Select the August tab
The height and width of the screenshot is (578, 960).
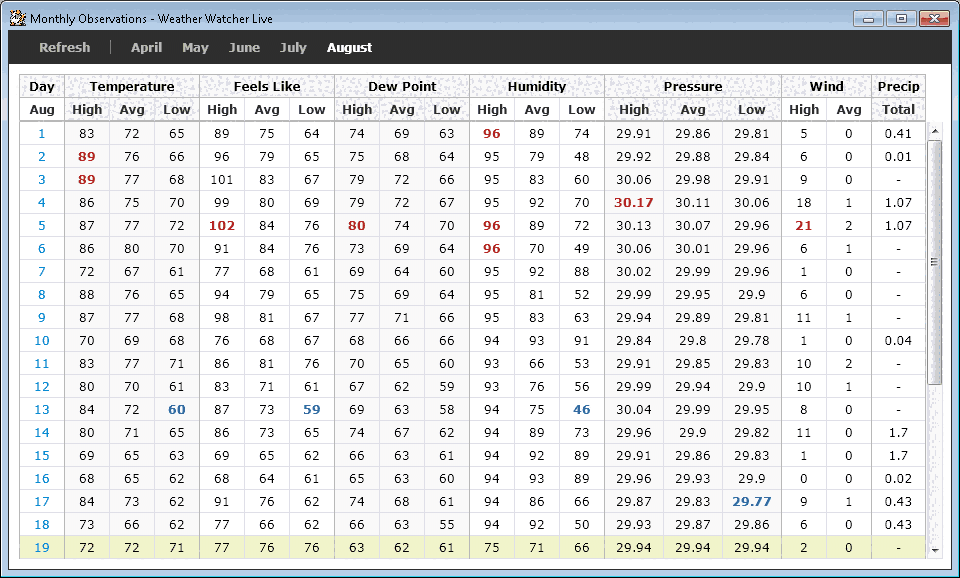pos(349,47)
